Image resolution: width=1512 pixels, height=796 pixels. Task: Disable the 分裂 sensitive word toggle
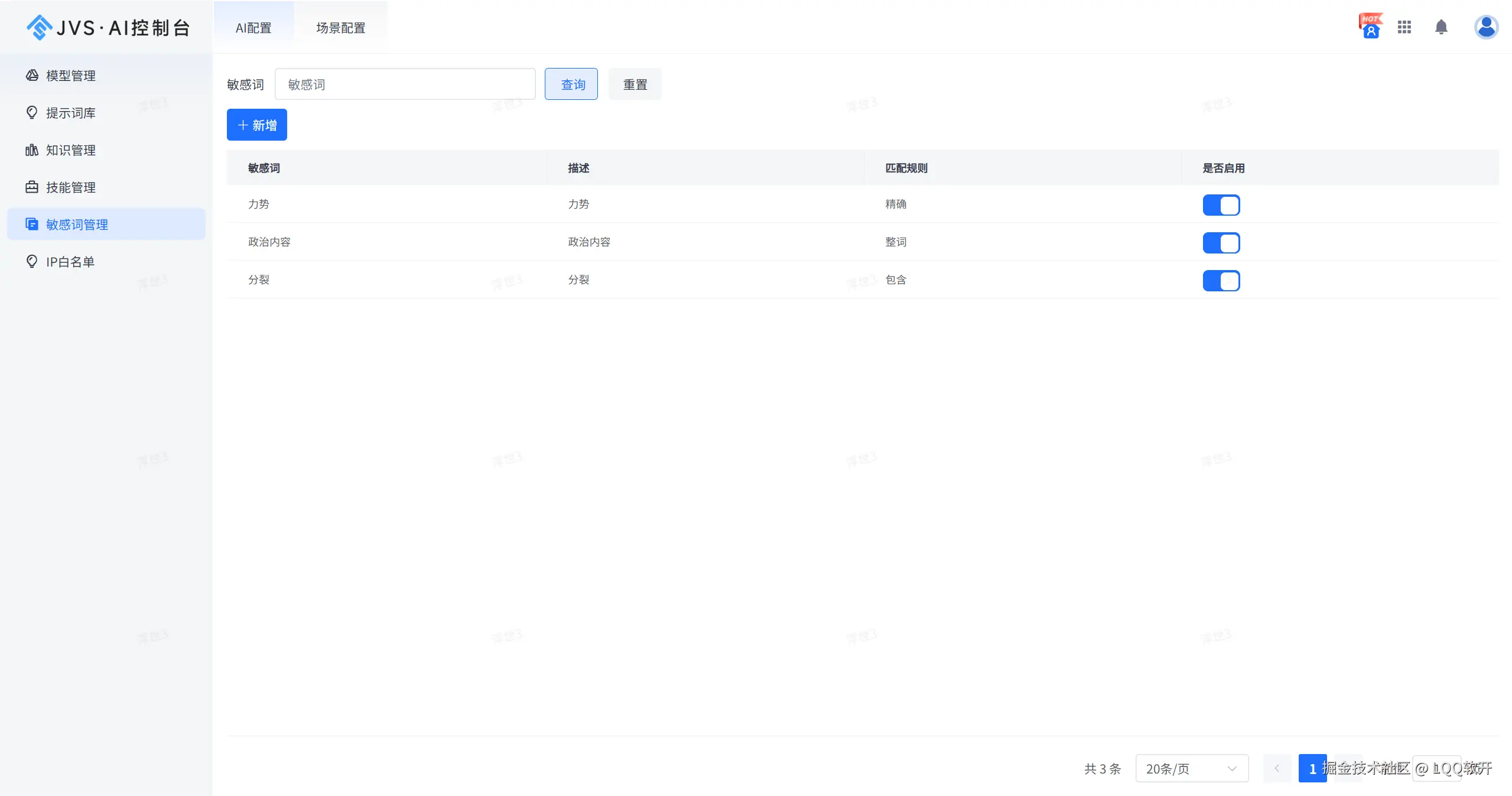pos(1221,281)
